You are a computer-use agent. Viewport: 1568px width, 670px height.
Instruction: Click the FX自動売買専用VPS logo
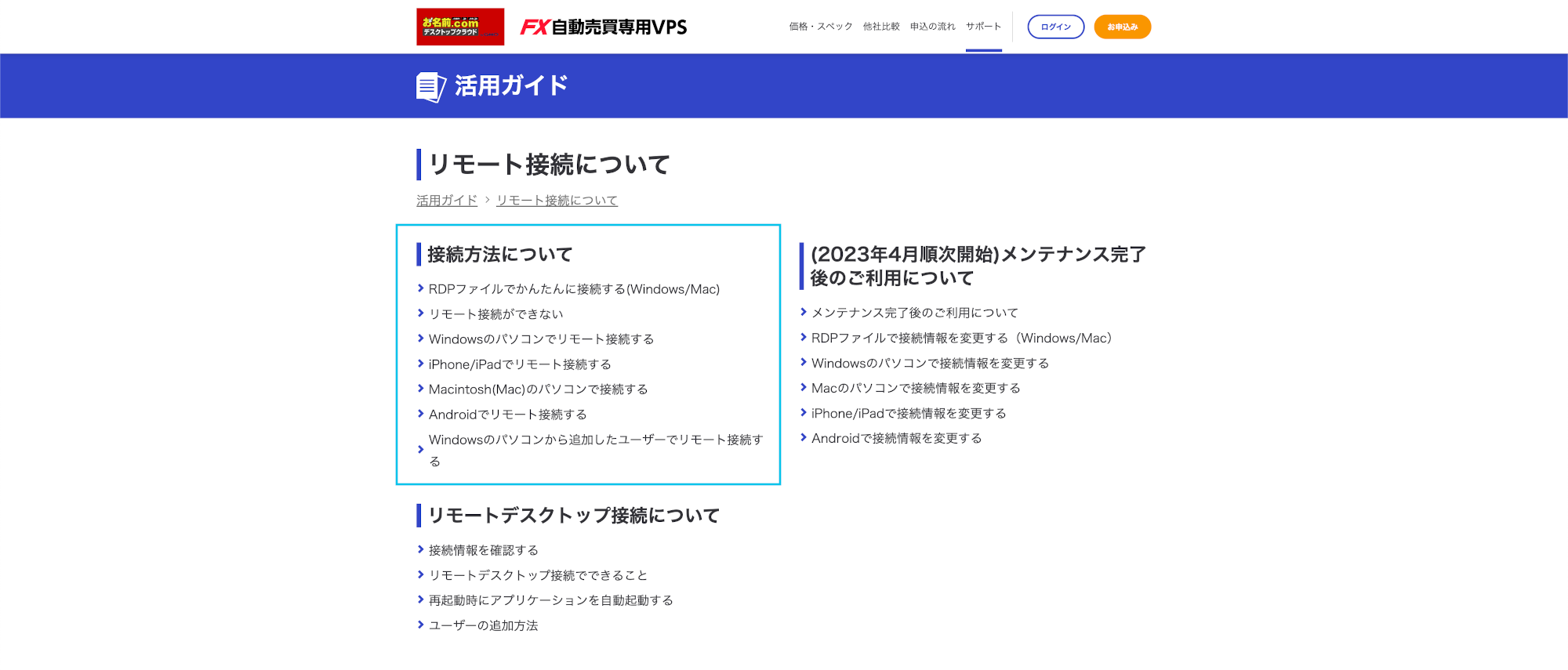click(604, 27)
